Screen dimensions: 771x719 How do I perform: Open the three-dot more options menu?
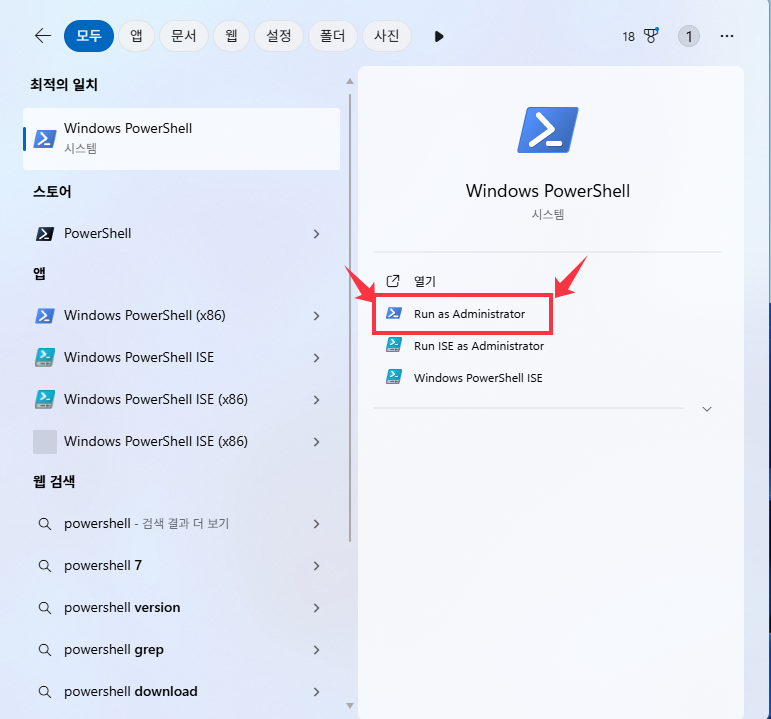[x=727, y=36]
